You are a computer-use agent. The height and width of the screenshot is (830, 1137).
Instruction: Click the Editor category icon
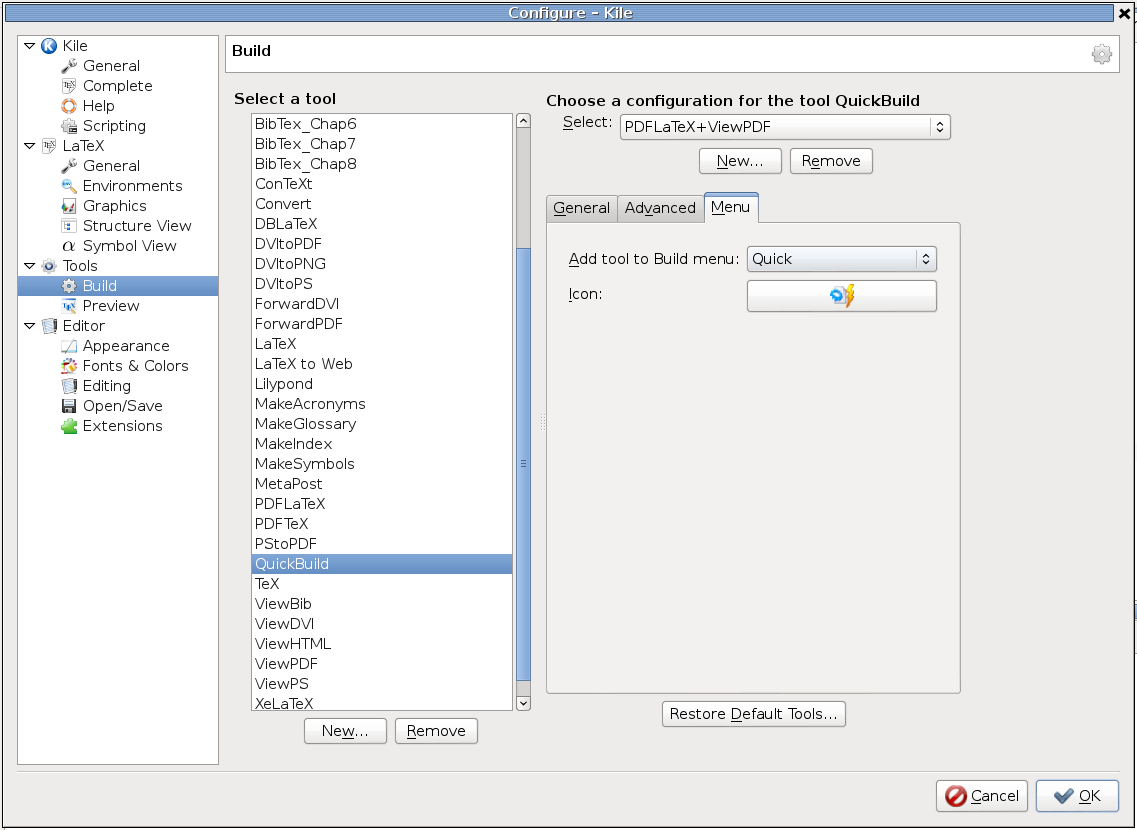coord(49,326)
